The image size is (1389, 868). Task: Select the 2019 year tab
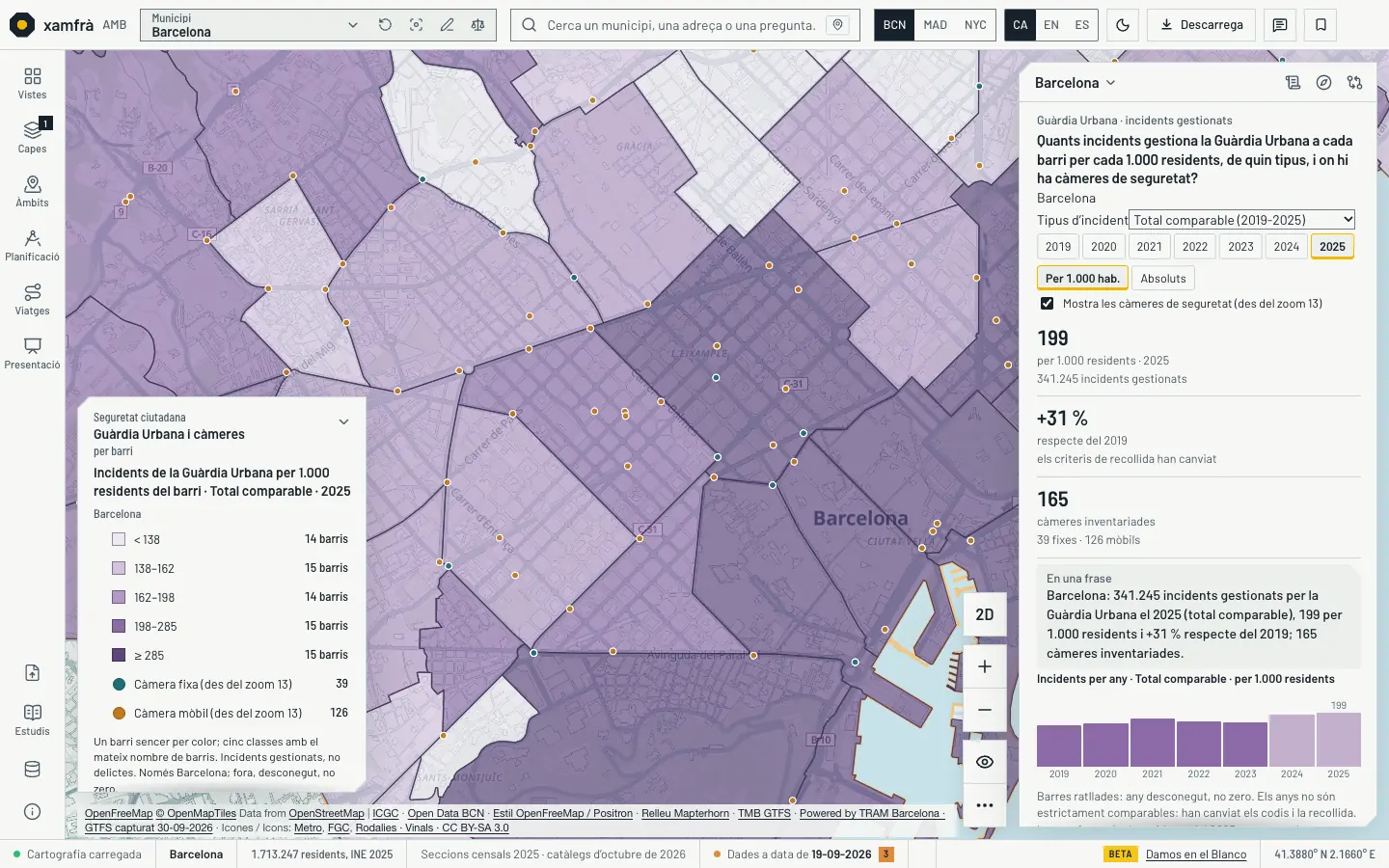[1058, 247]
